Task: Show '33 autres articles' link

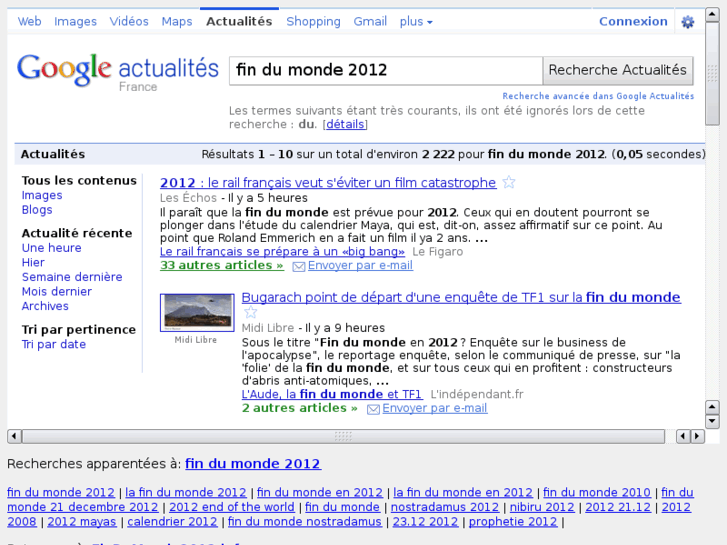Action: click(x=222, y=265)
